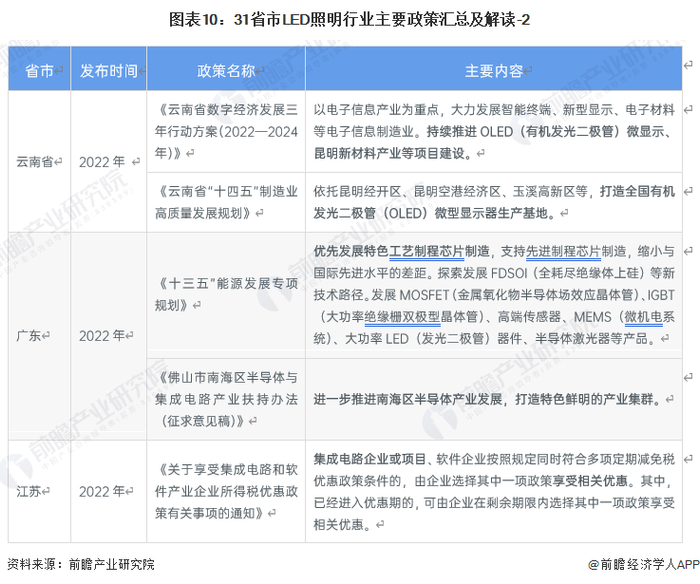Click policy name '云南省"十四五"制造业高质量发展规划'

coord(226,202)
